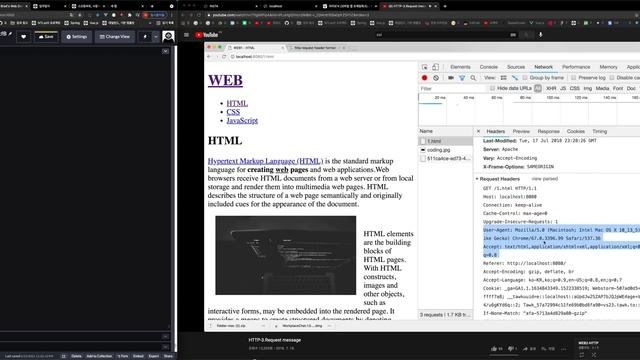Select the All filter type toggle
Viewport: 640px width, 360px height.
[x=538, y=88]
